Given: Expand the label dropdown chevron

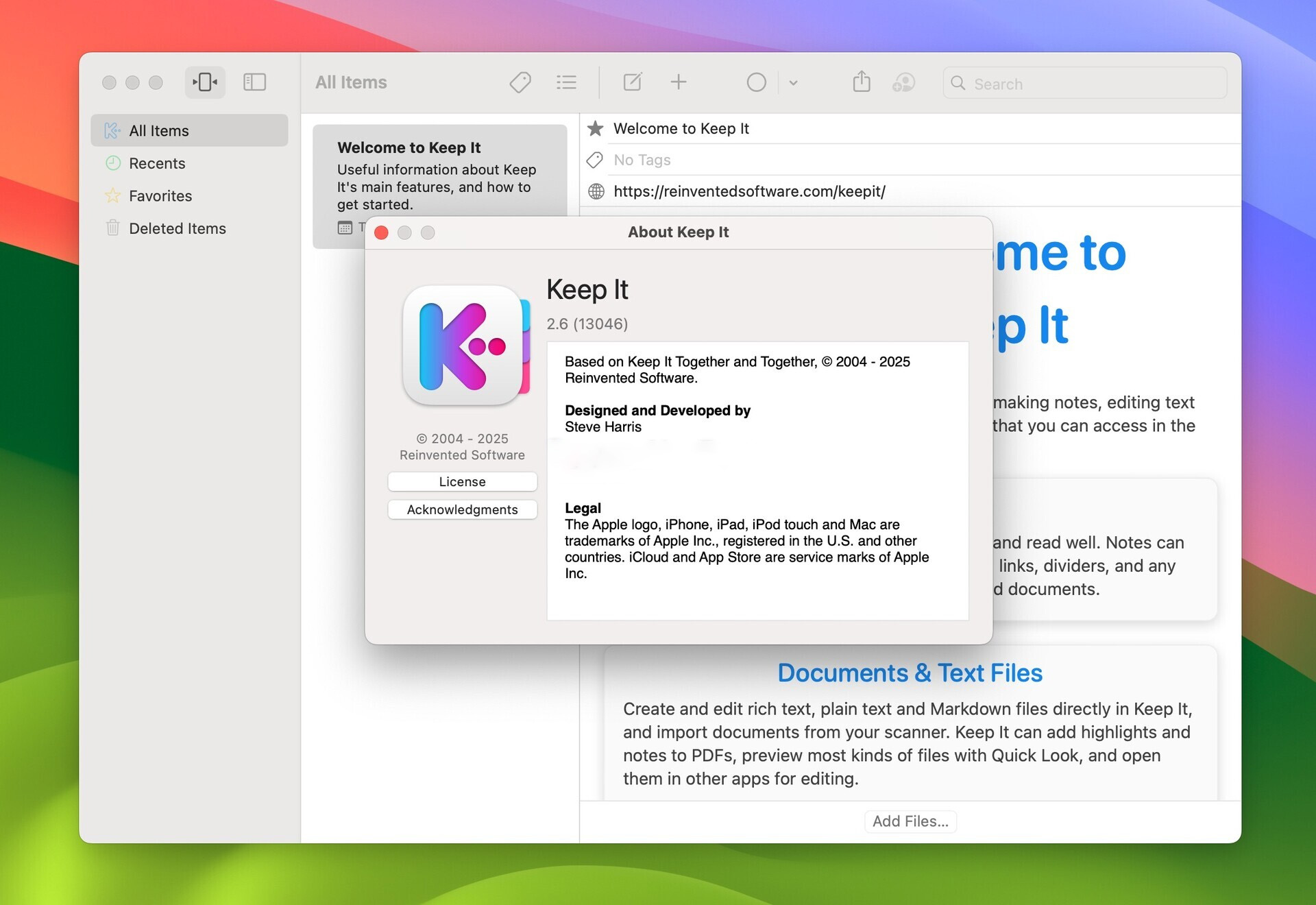Looking at the screenshot, I should coord(793,83).
